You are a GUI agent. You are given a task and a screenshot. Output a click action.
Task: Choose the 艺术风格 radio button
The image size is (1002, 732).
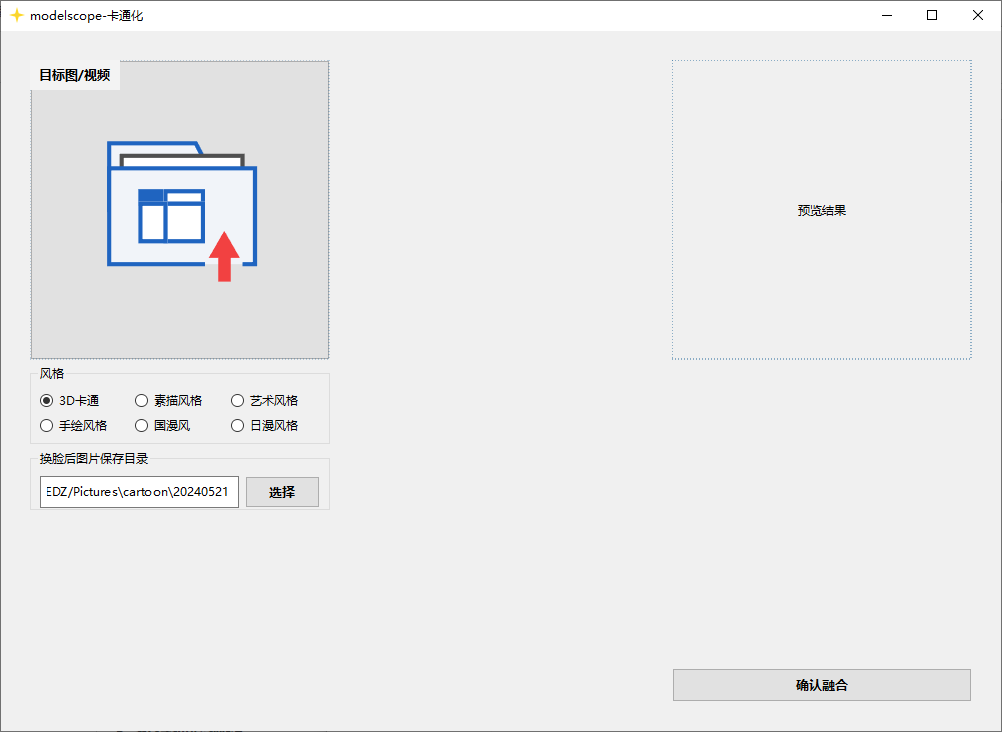pyautogui.click(x=265, y=401)
